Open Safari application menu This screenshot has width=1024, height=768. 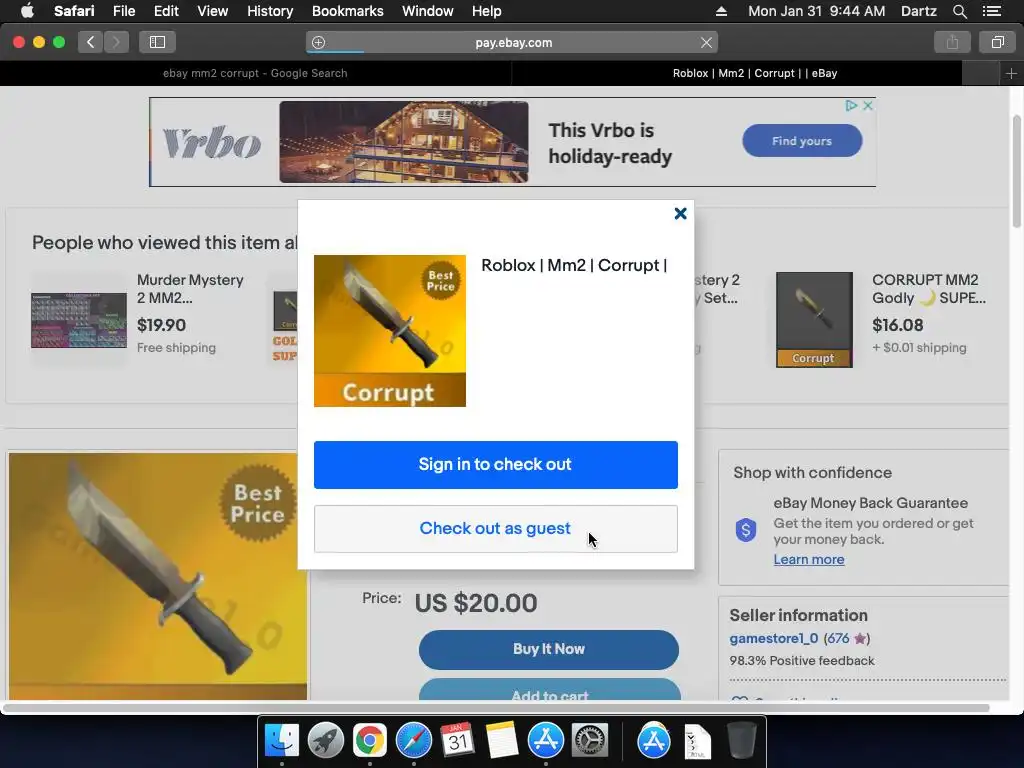pos(74,11)
